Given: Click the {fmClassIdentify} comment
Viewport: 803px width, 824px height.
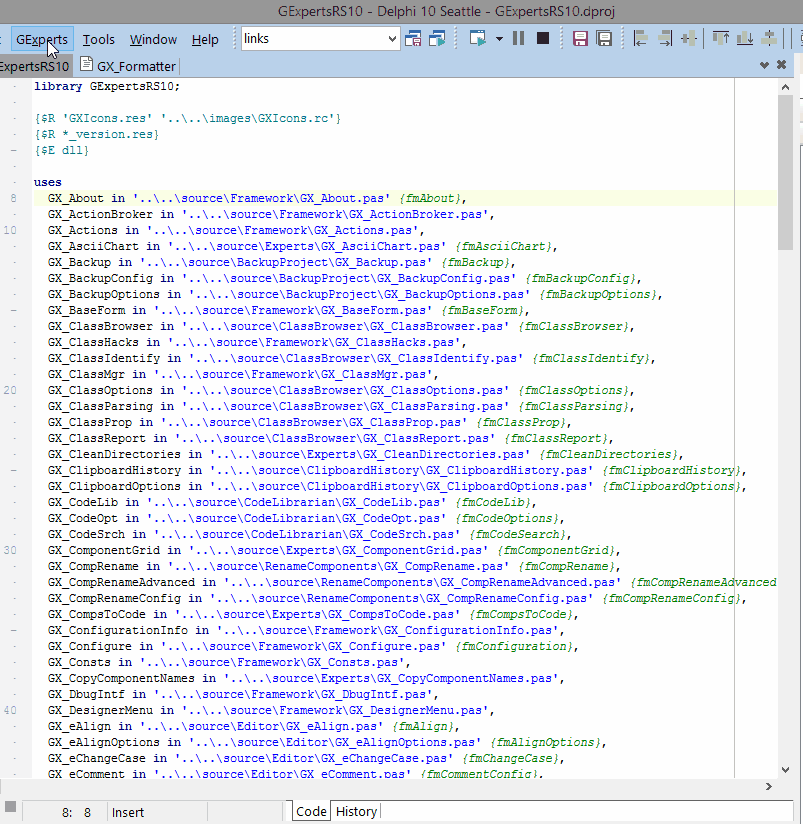Looking at the screenshot, I should [591, 358].
